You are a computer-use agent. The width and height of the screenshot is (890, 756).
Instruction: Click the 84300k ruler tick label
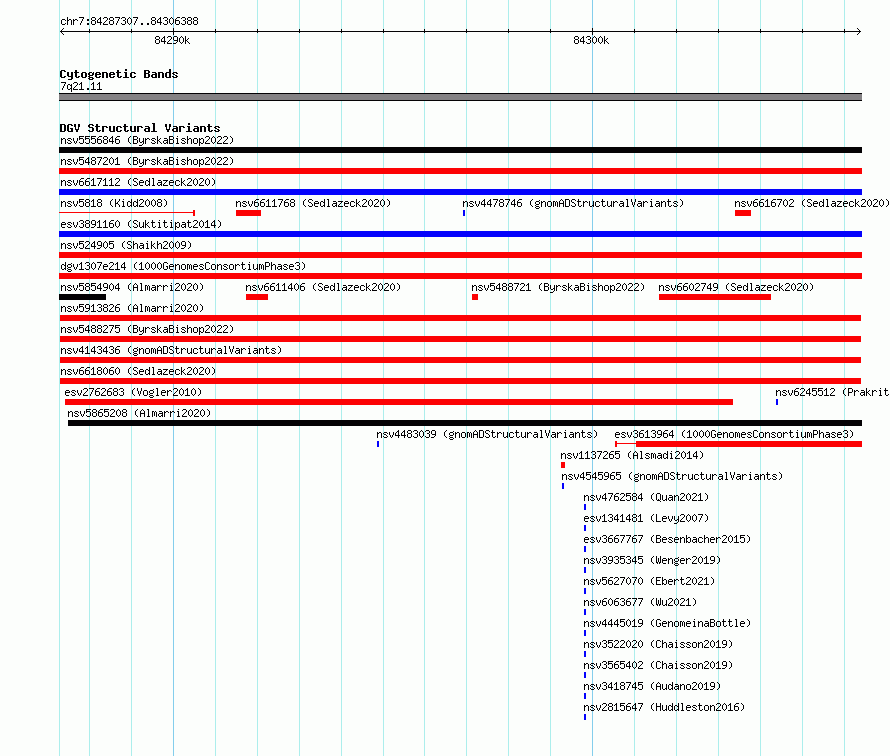591,40
